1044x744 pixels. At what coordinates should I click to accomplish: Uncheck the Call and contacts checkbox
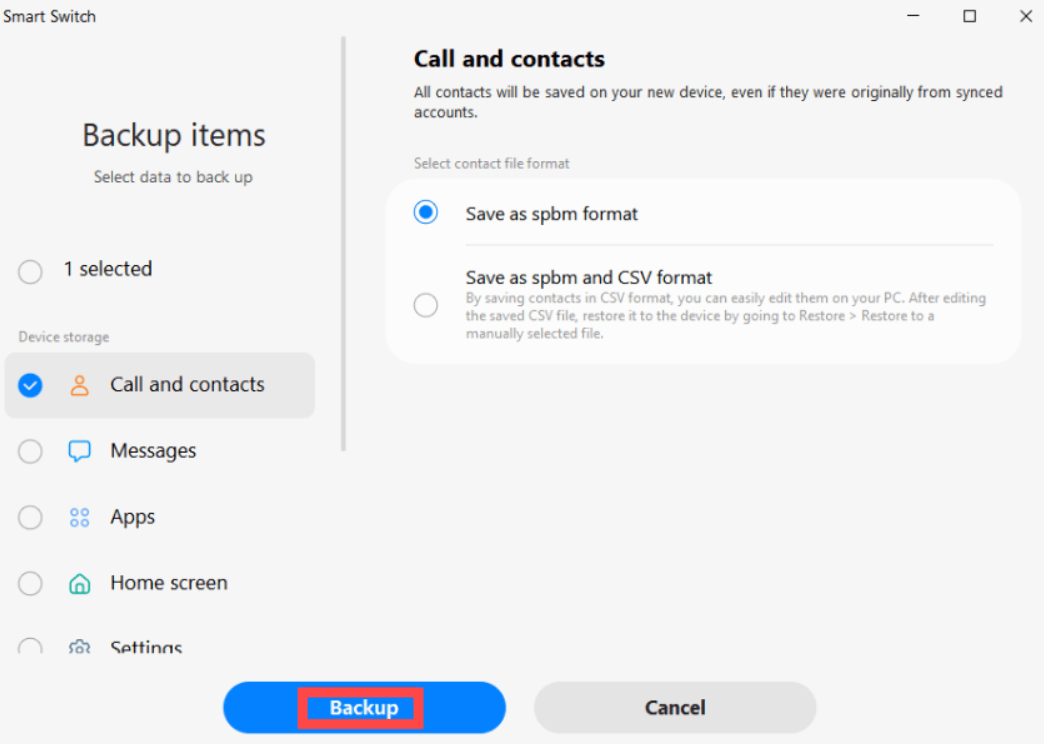[x=30, y=385]
